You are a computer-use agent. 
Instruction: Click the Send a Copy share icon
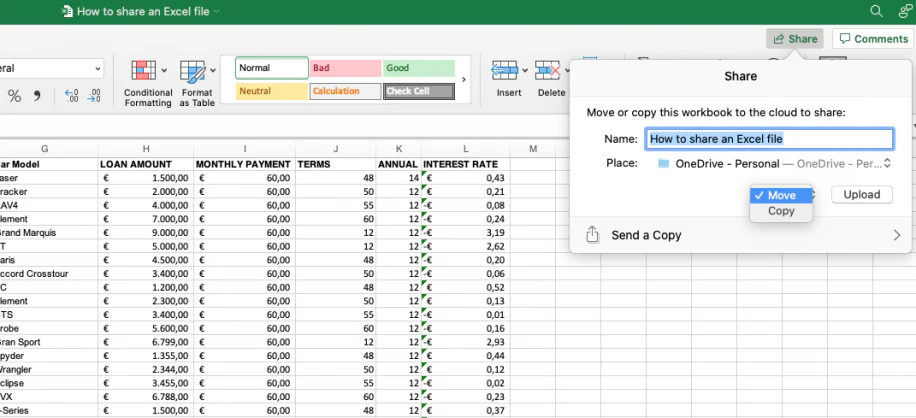[x=592, y=235]
